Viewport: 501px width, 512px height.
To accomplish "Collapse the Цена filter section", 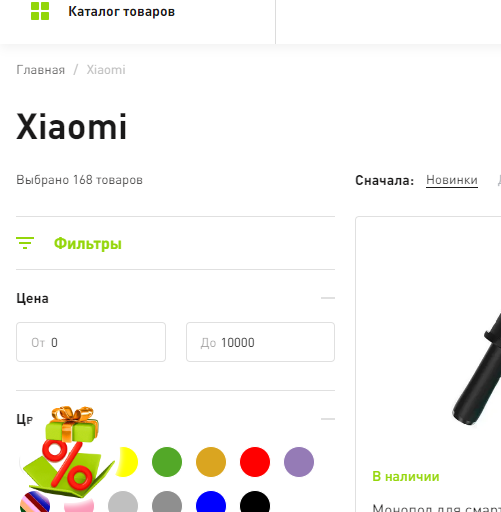I will point(328,298).
